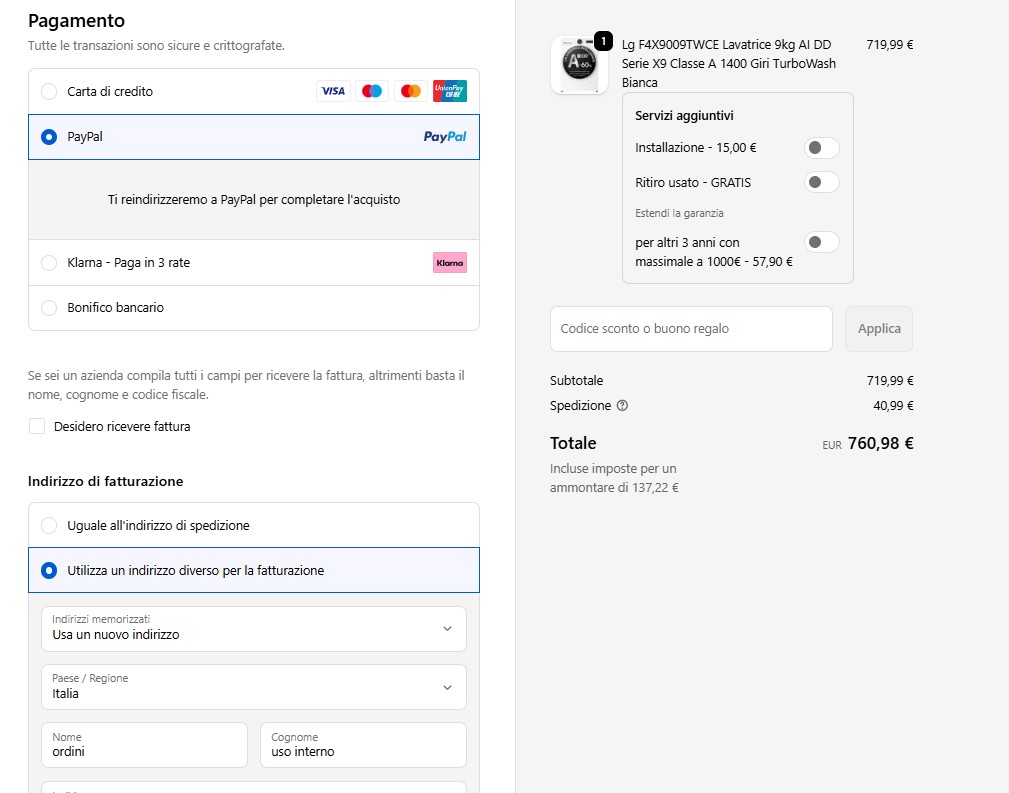Check the Desidero ricevere fattura box
This screenshot has width=1009, height=793.
tap(37, 426)
